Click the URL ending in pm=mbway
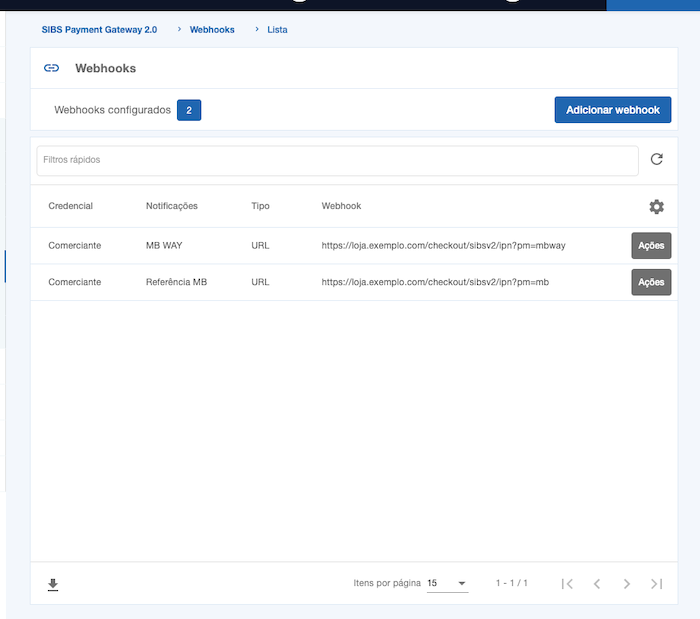Image resolution: width=700 pixels, height=619 pixels. [x=443, y=245]
